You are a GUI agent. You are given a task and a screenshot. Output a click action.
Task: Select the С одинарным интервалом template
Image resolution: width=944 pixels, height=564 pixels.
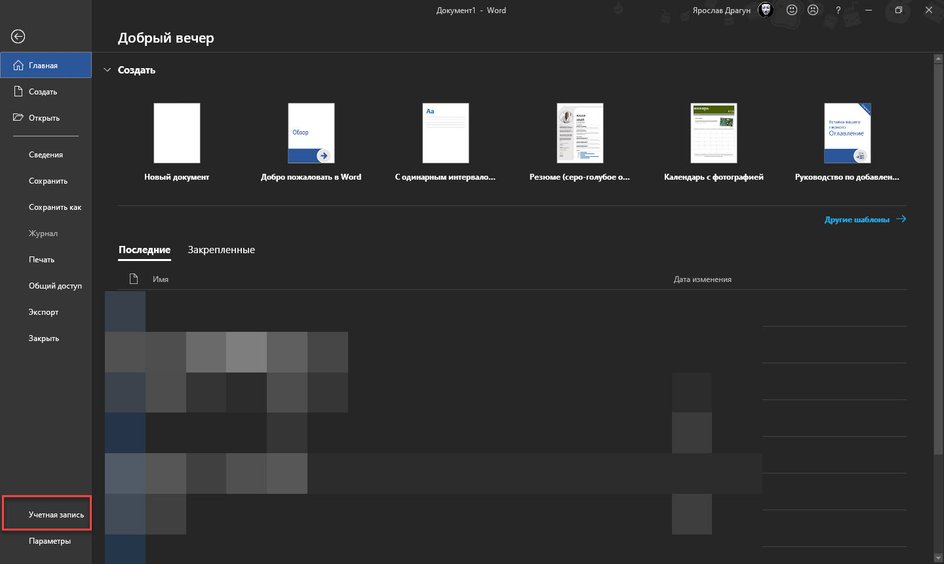point(445,142)
